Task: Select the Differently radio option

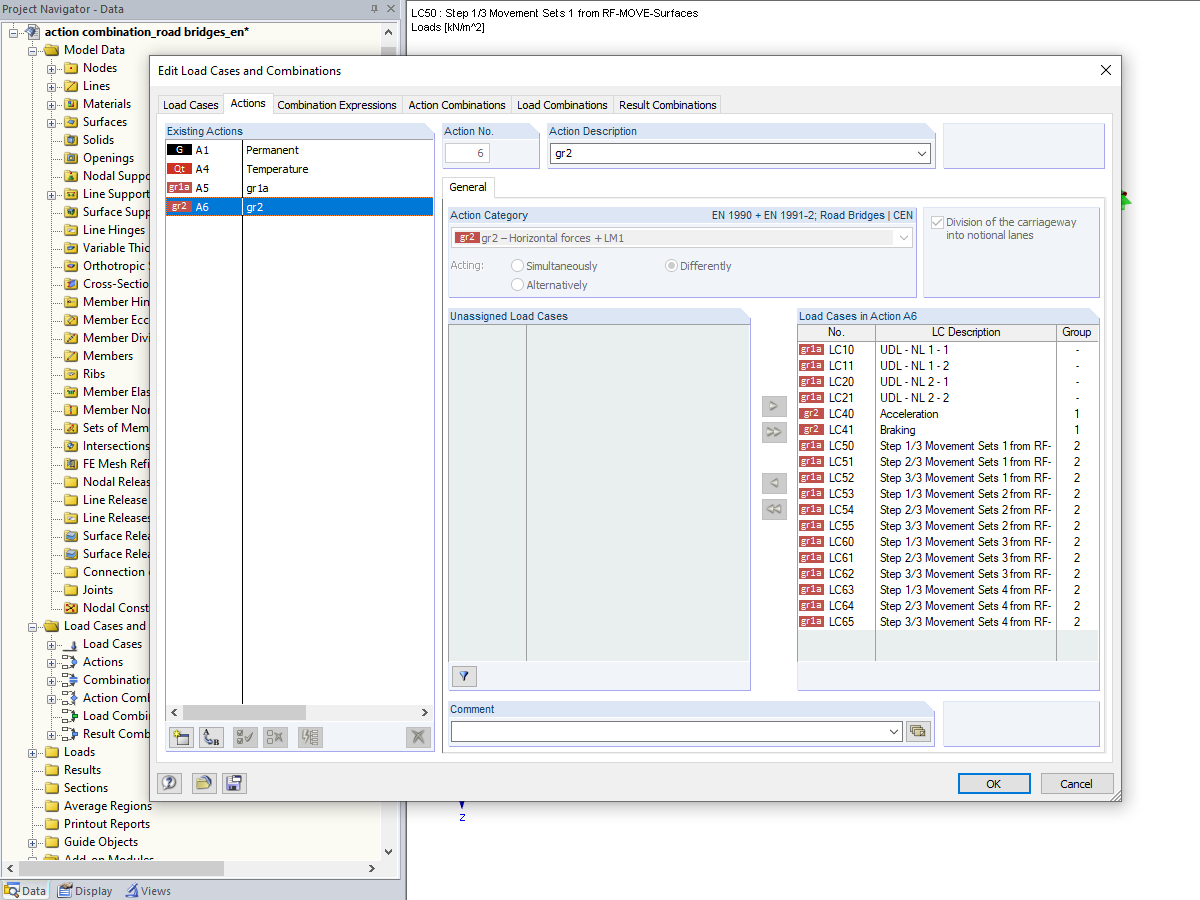Action: tap(671, 266)
